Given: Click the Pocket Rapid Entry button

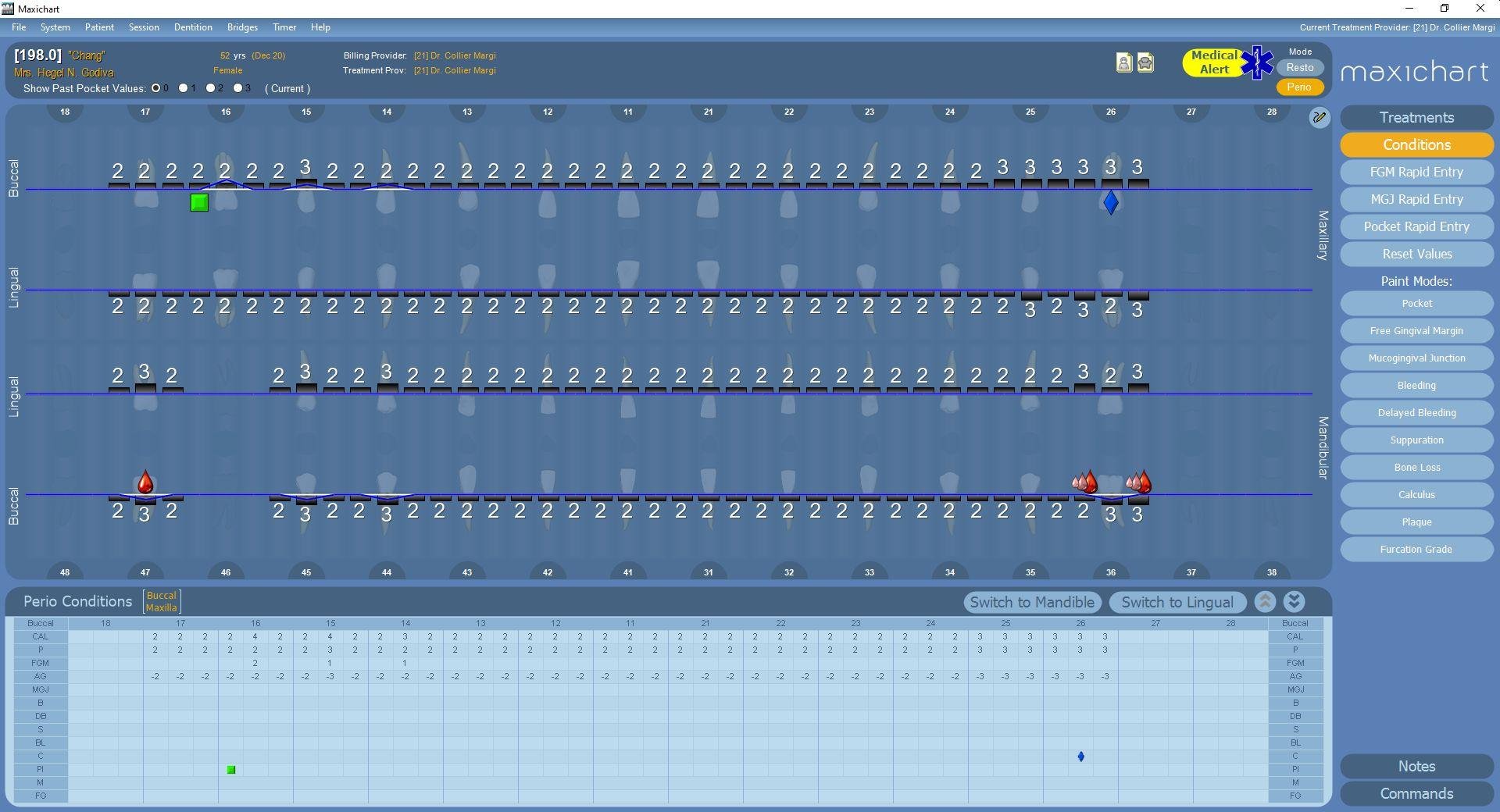Looking at the screenshot, I should 1416,226.
